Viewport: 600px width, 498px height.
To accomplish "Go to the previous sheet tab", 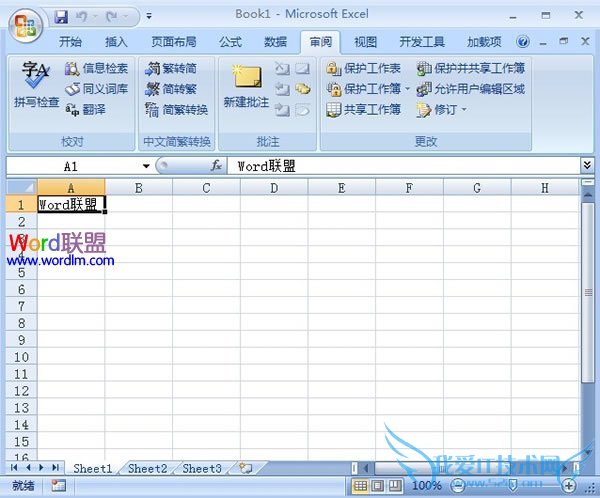I will click(28, 467).
